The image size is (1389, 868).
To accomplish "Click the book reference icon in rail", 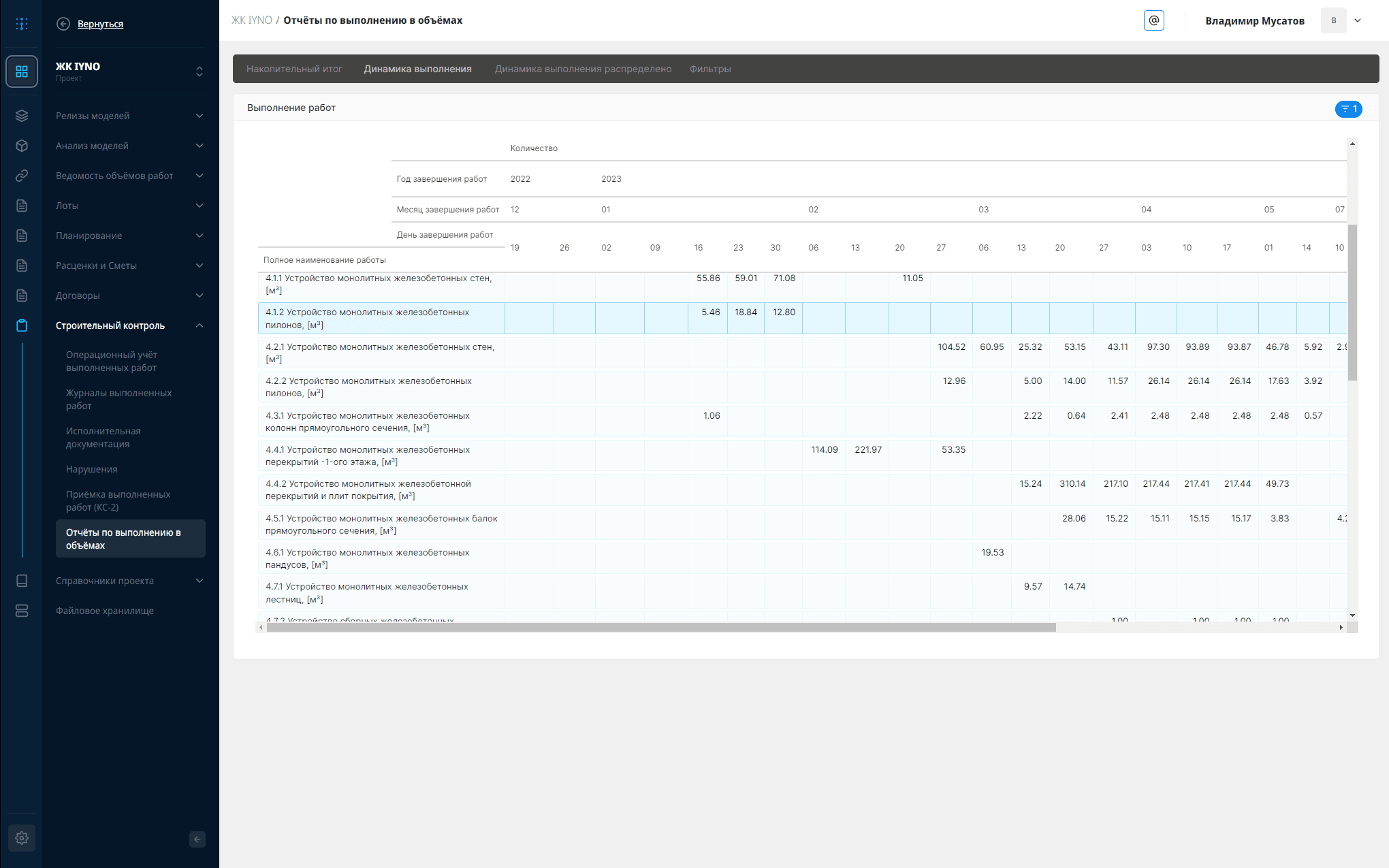I will click(x=22, y=581).
